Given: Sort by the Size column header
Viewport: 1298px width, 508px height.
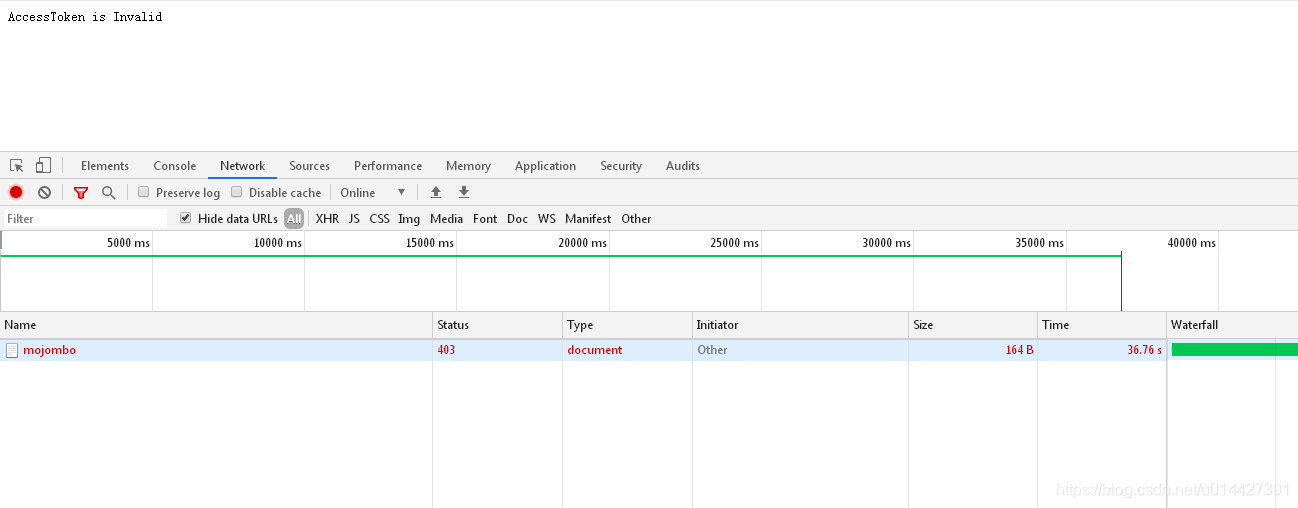Looking at the screenshot, I should tap(973, 325).
